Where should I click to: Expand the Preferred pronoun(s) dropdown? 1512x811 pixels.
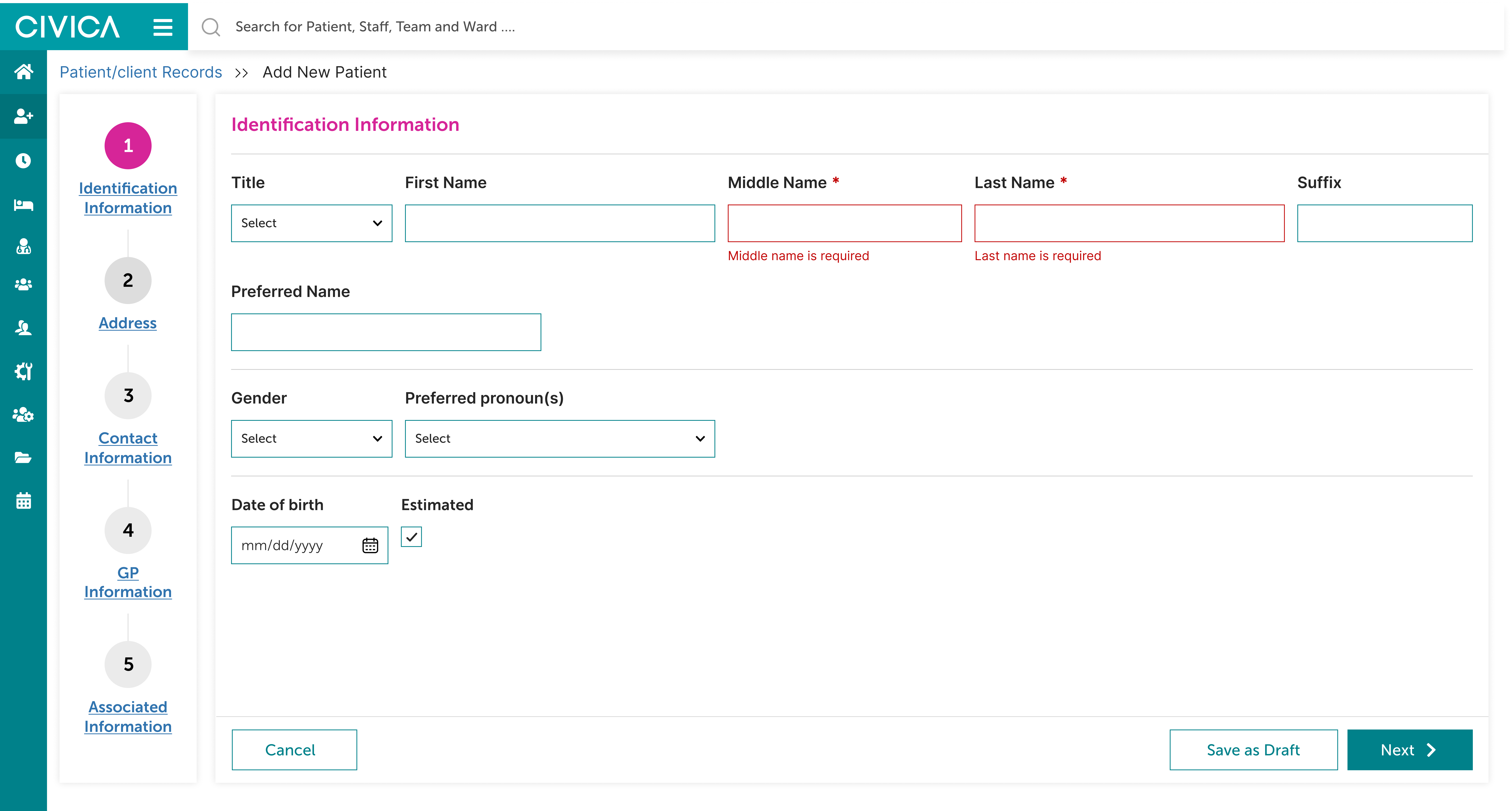560,439
